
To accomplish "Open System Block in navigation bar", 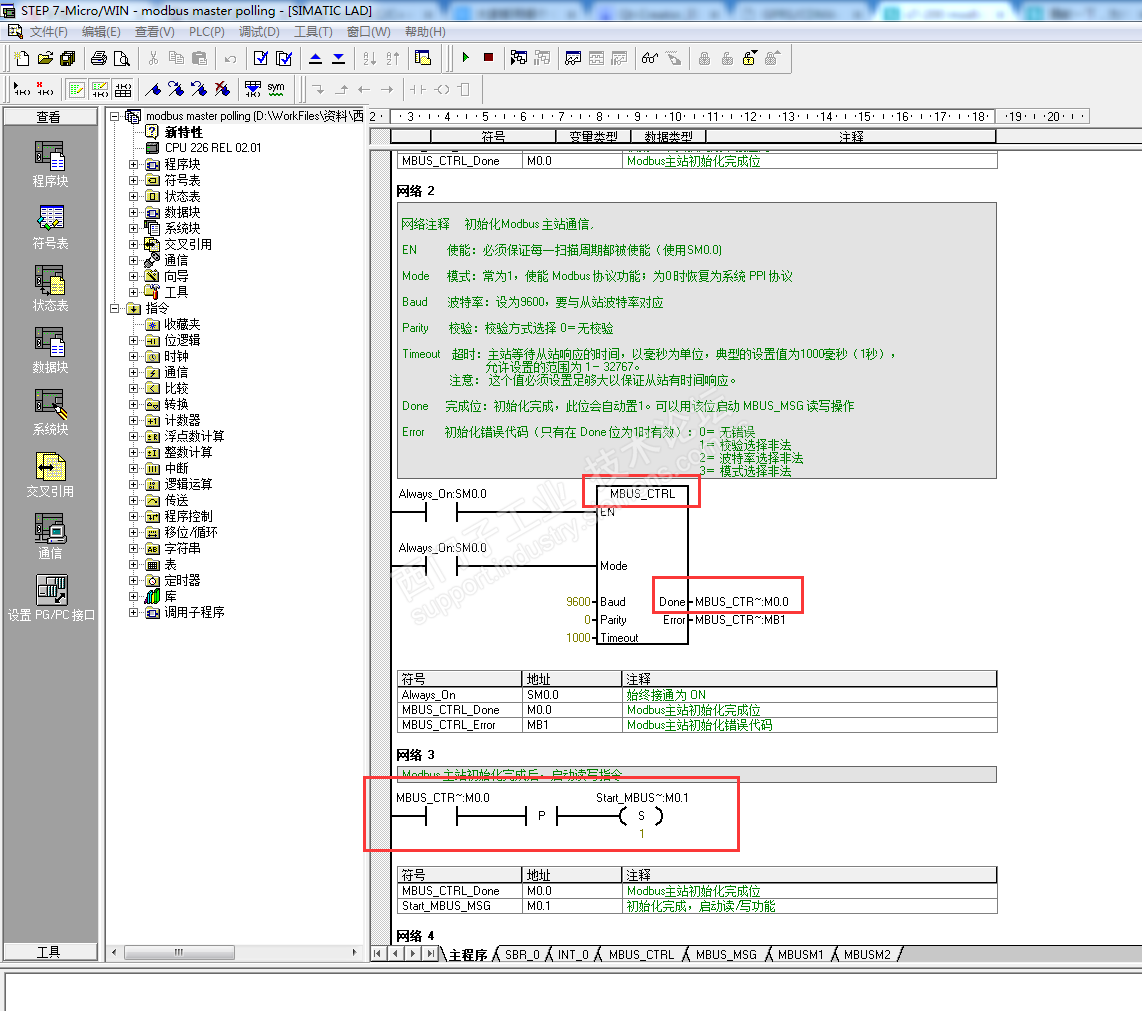I will click(50, 412).
